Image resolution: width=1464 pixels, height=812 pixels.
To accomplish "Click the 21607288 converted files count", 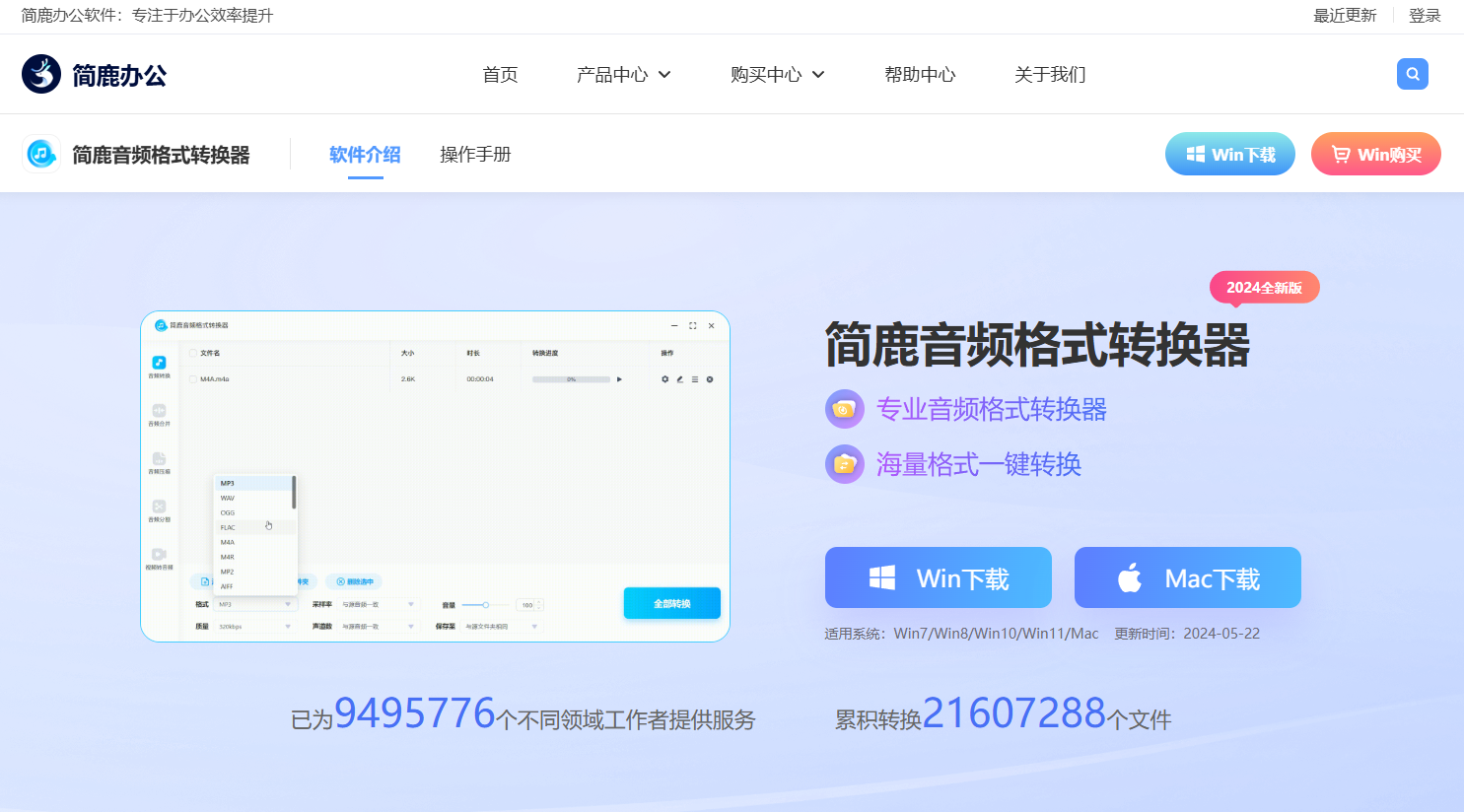I will (x=1014, y=713).
